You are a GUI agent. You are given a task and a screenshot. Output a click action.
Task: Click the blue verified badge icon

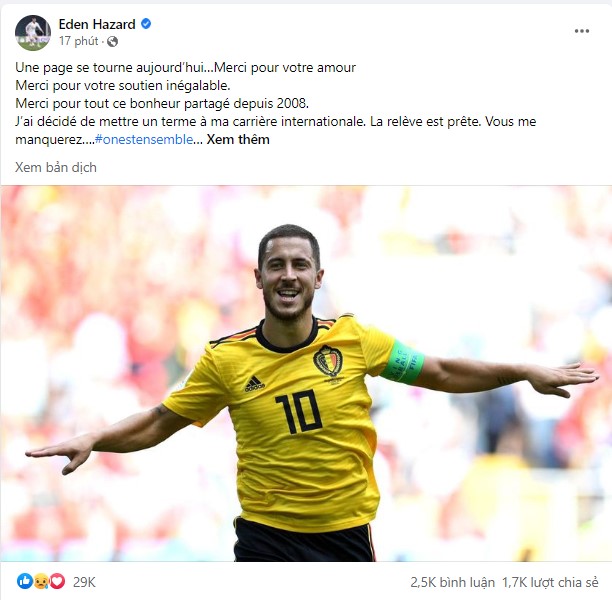tap(146, 24)
